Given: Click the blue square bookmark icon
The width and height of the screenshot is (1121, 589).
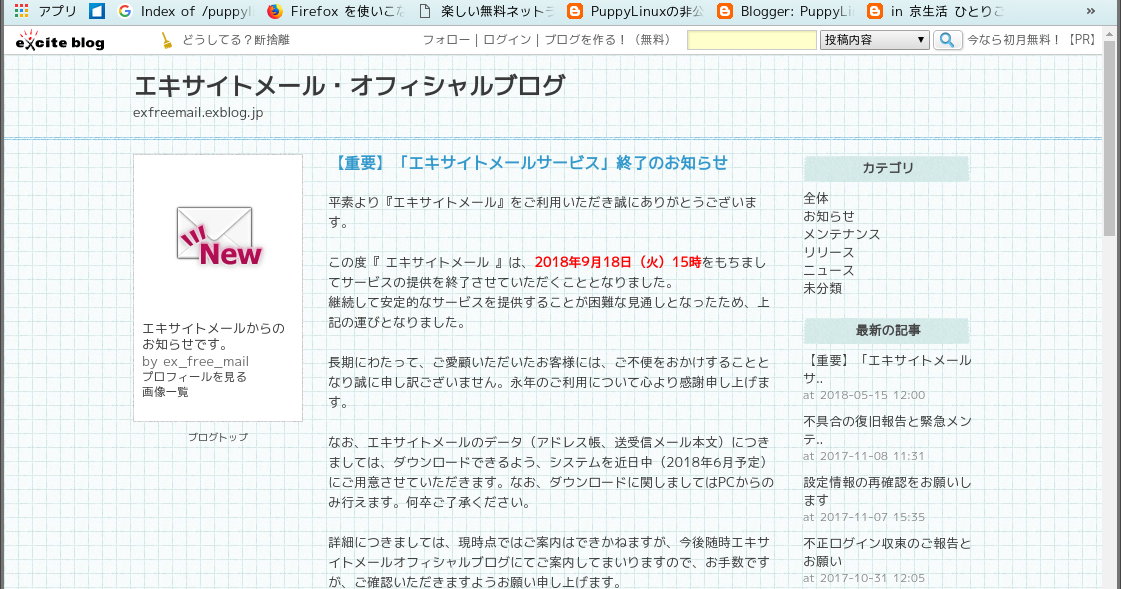Looking at the screenshot, I should pyautogui.click(x=97, y=11).
